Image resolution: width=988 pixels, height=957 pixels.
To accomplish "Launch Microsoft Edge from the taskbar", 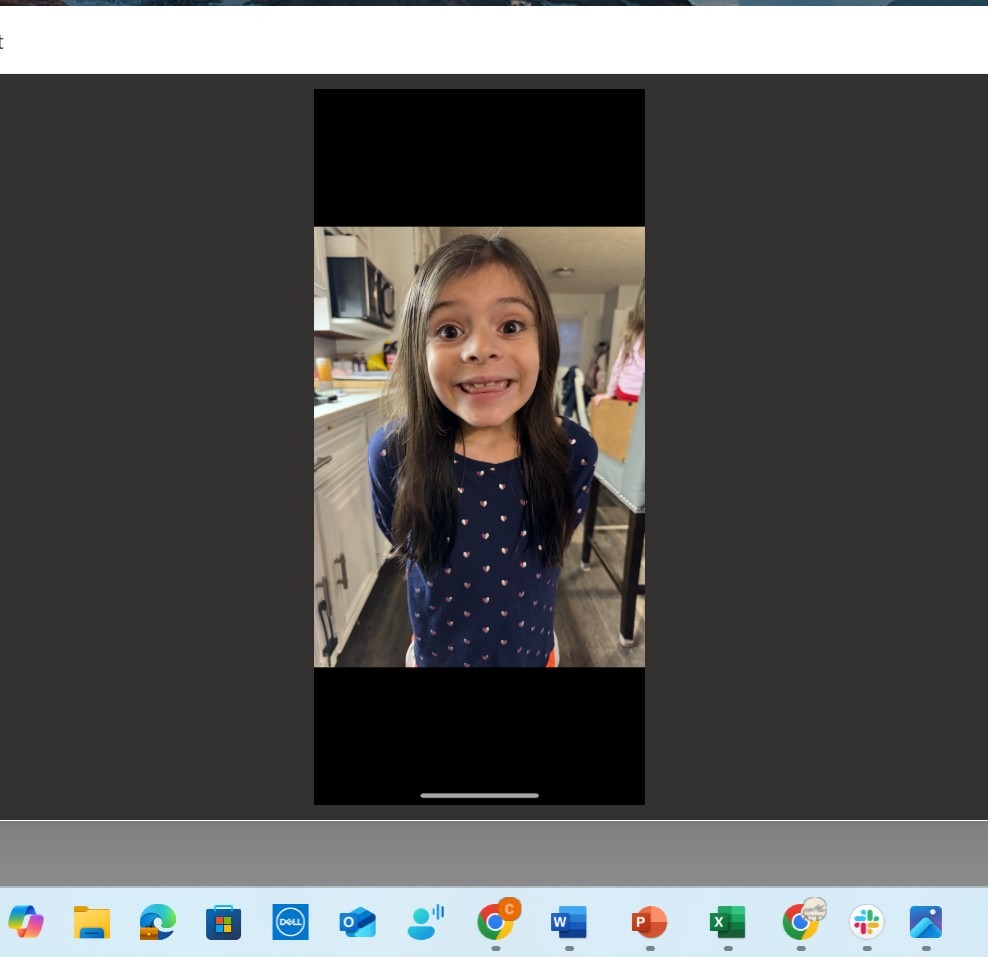I will [x=158, y=921].
